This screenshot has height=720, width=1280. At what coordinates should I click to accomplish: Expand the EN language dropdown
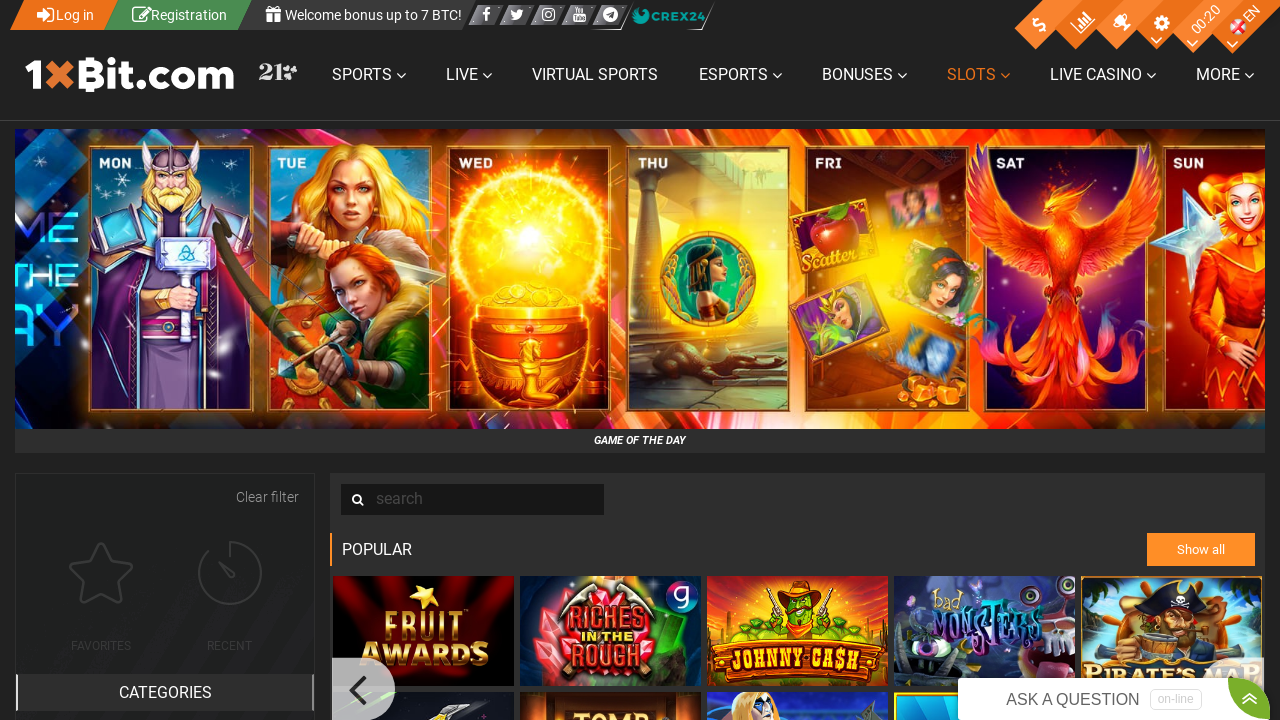[x=1244, y=22]
